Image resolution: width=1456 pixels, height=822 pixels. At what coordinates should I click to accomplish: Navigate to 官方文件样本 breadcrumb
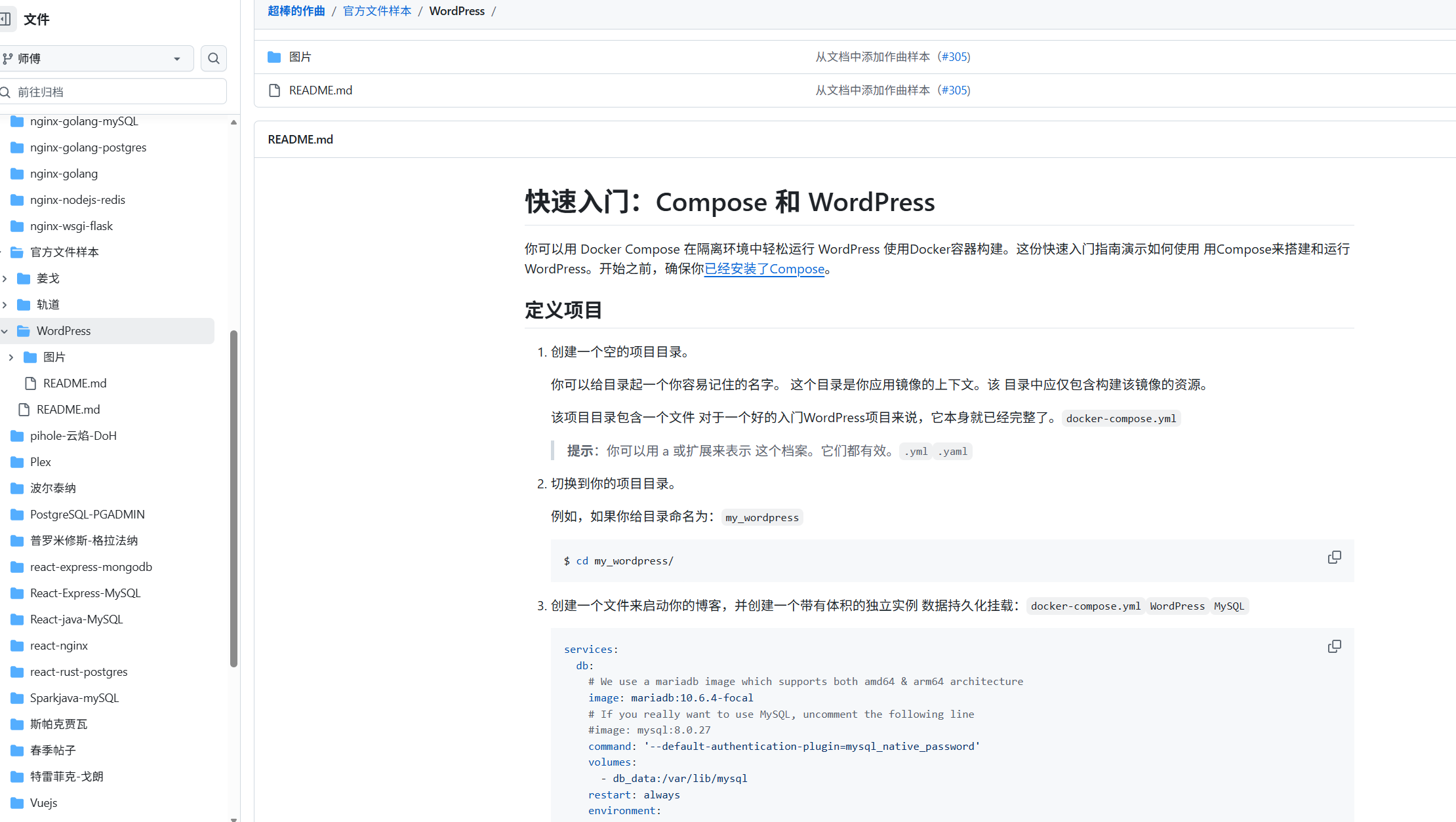click(376, 10)
